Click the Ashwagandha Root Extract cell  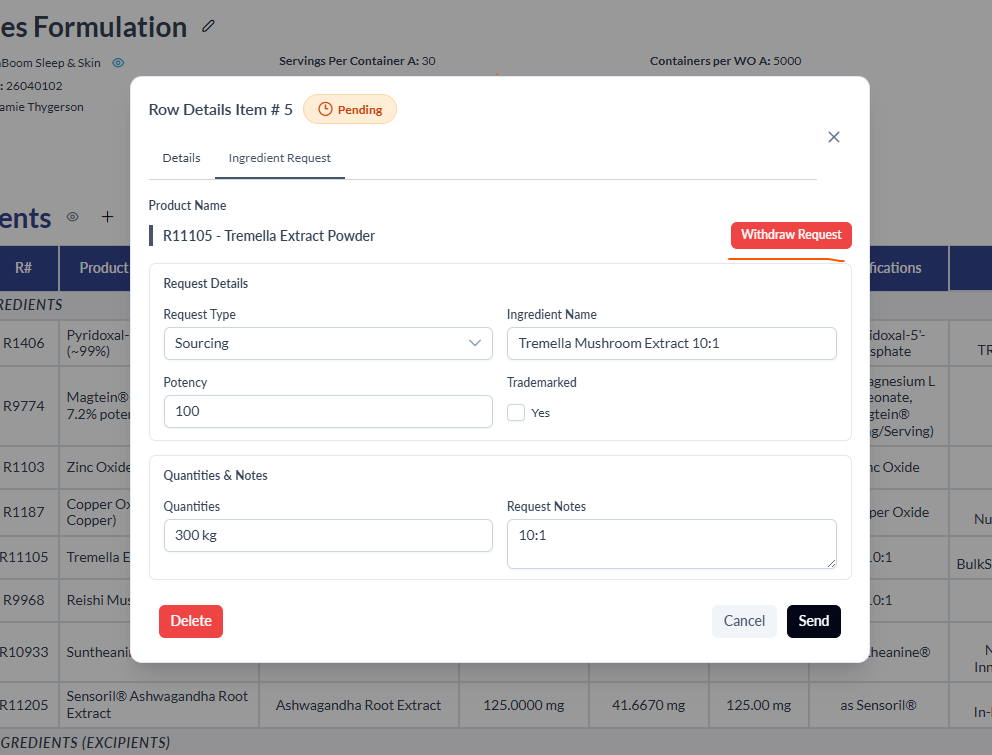[359, 705]
